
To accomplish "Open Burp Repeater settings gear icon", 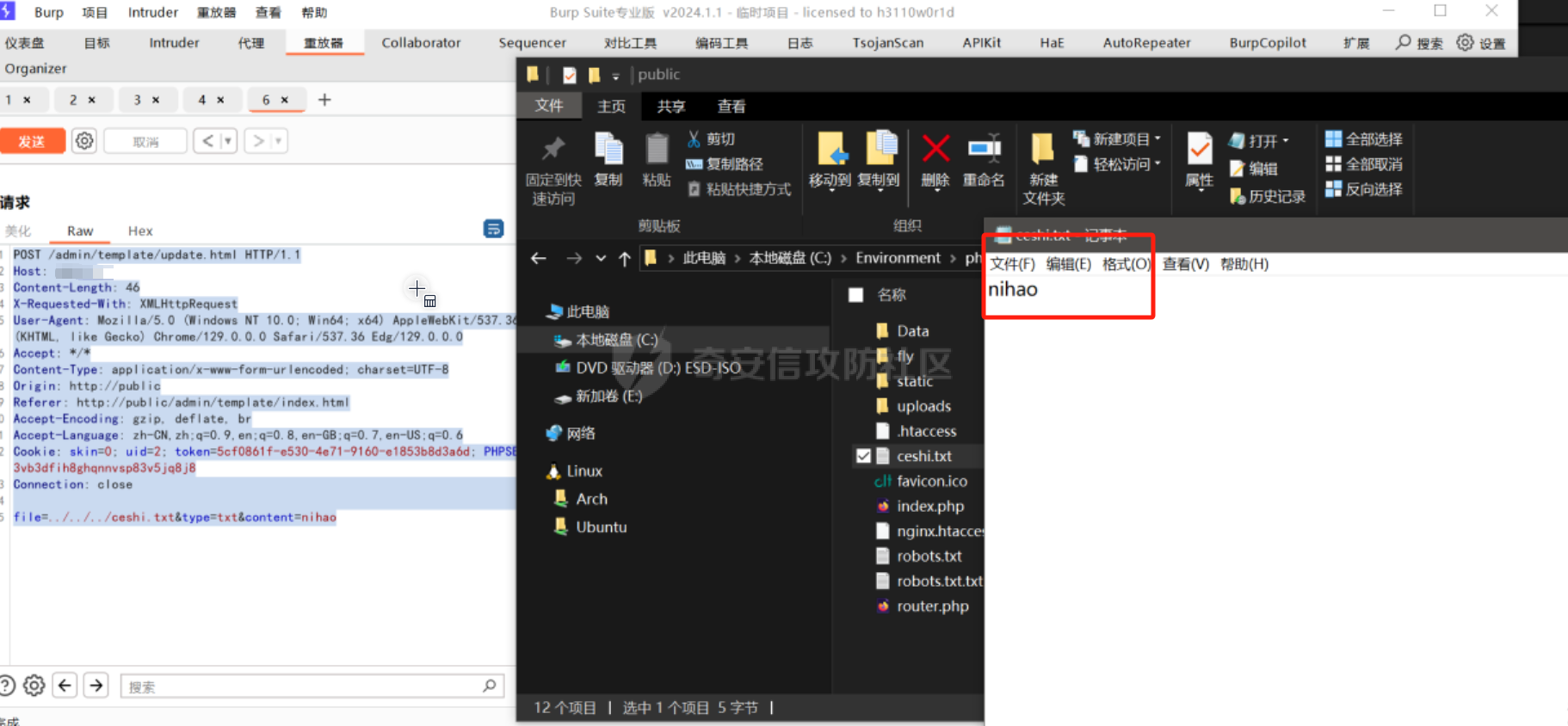I will (84, 141).
